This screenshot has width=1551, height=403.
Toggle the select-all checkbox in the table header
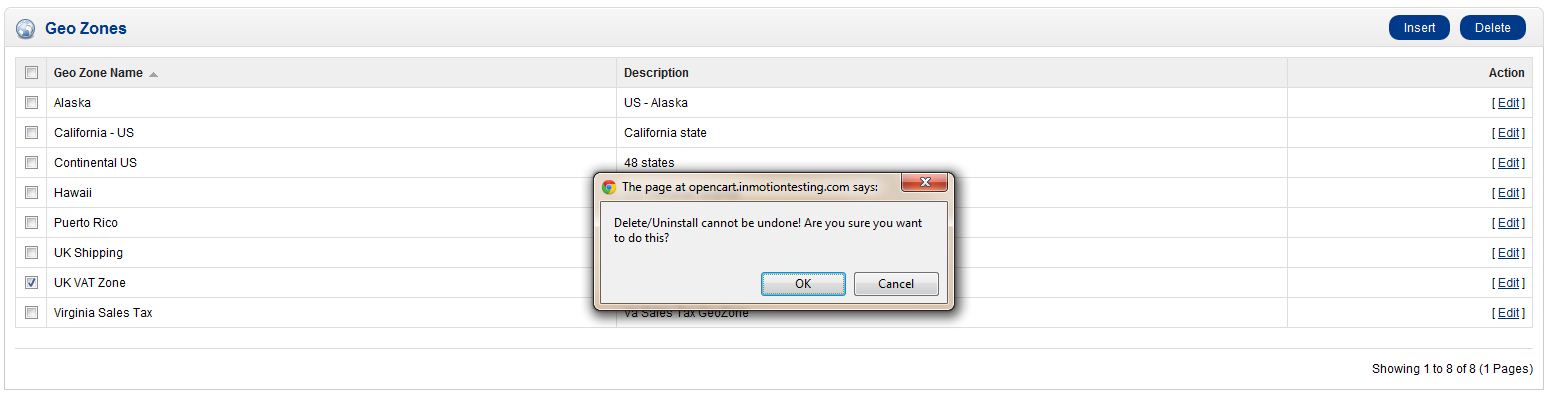(x=32, y=73)
